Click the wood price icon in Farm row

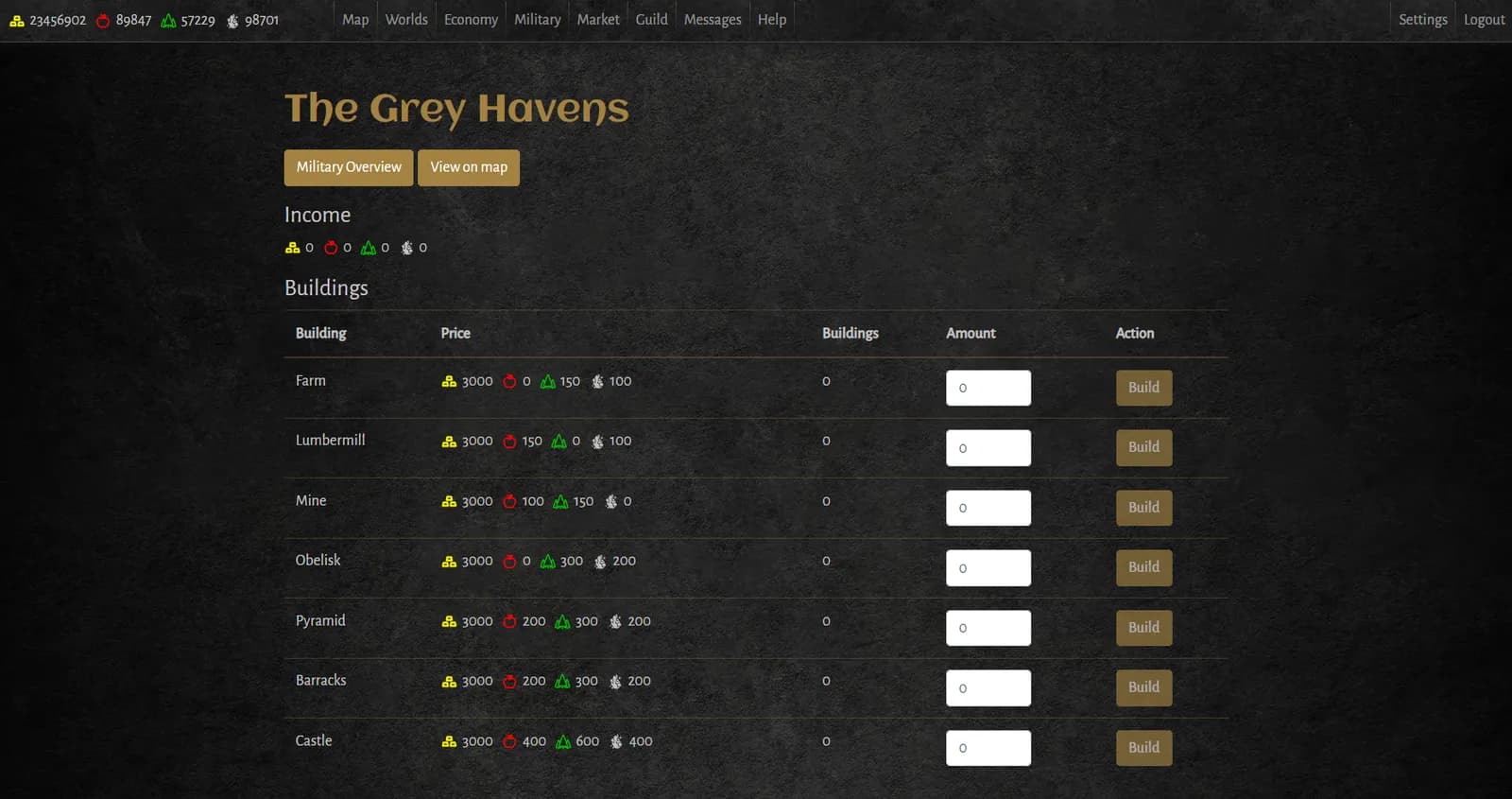pyautogui.click(x=548, y=382)
